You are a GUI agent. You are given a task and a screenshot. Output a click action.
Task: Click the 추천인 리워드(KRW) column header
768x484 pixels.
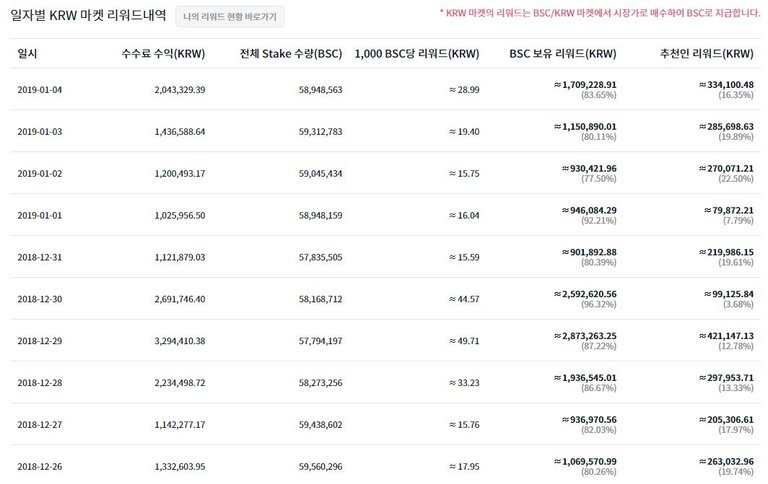pyautogui.click(x=707, y=53)
